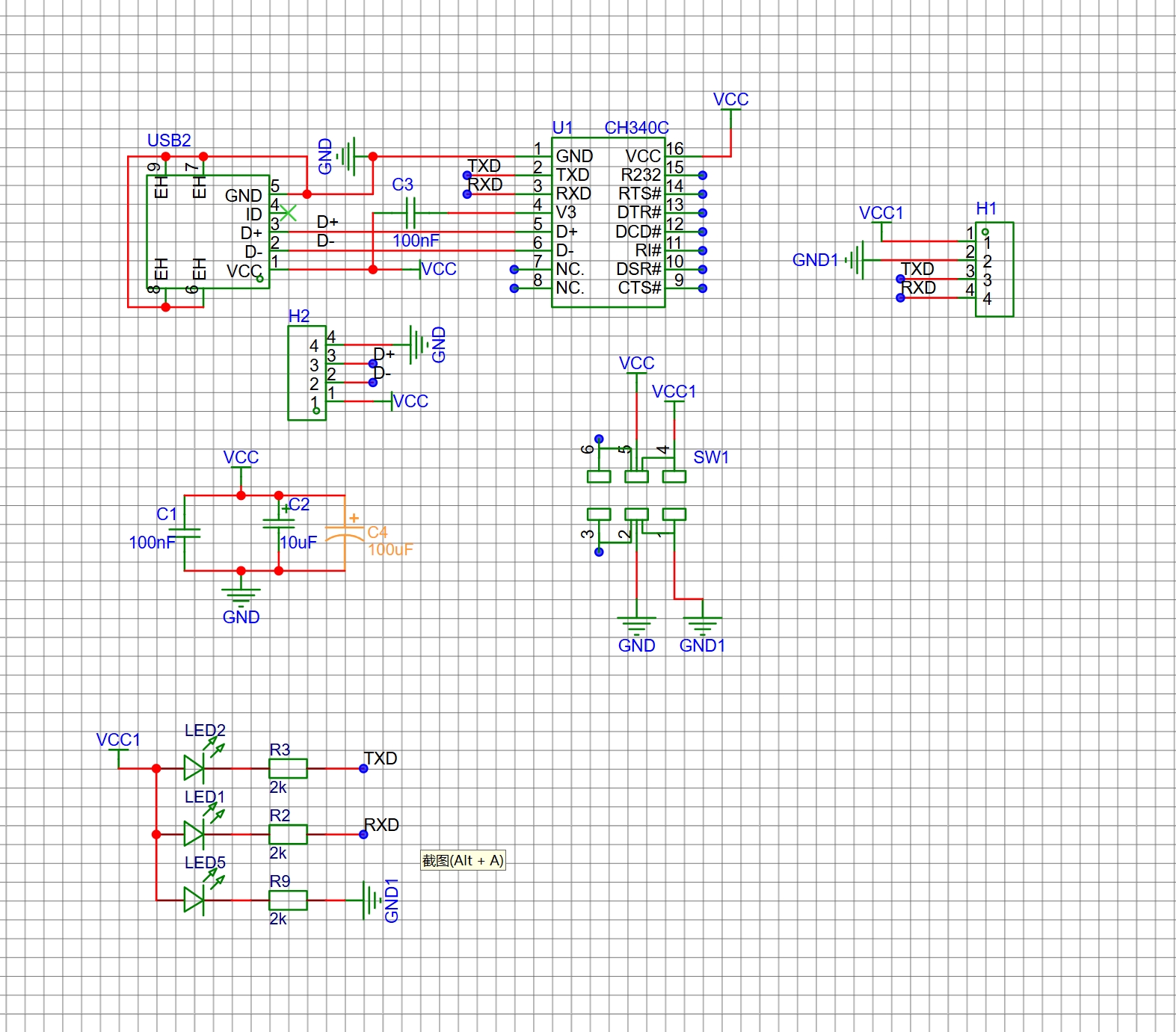
Task: Click the USB2 connector symbol
Action: click(x=208, y=232)
